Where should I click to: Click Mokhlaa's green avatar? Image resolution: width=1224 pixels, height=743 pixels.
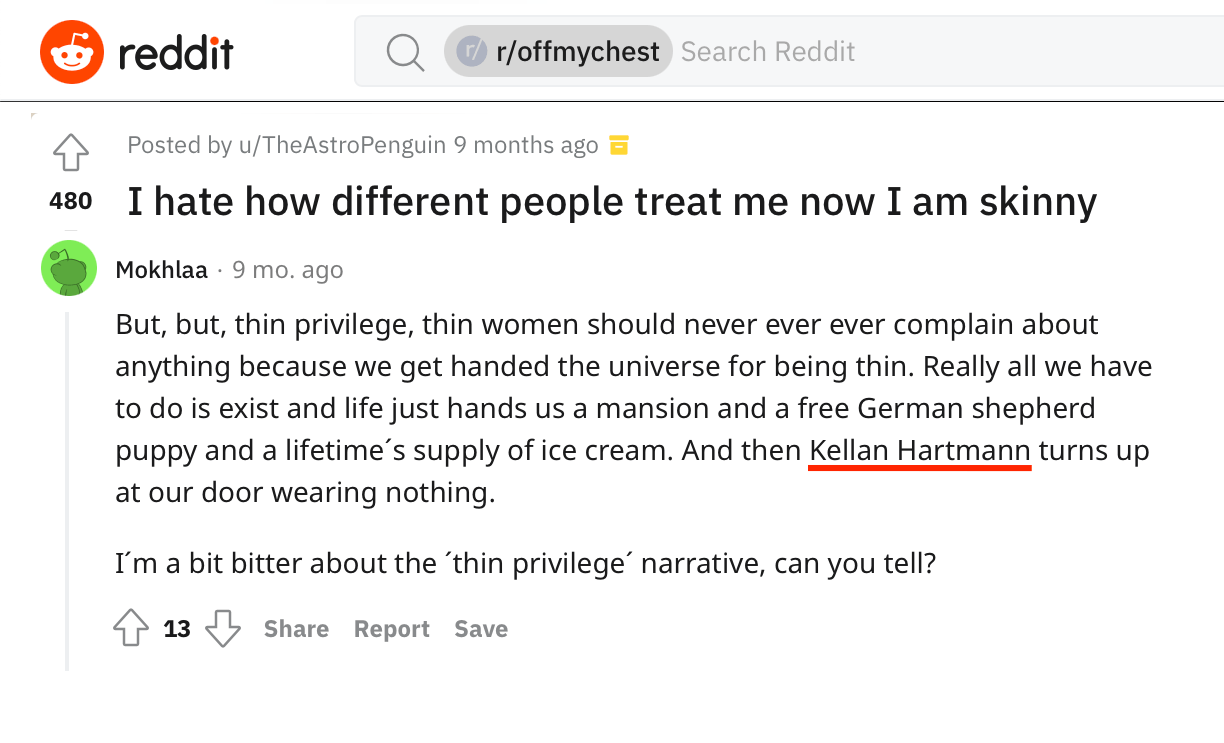tap(69, 268)
